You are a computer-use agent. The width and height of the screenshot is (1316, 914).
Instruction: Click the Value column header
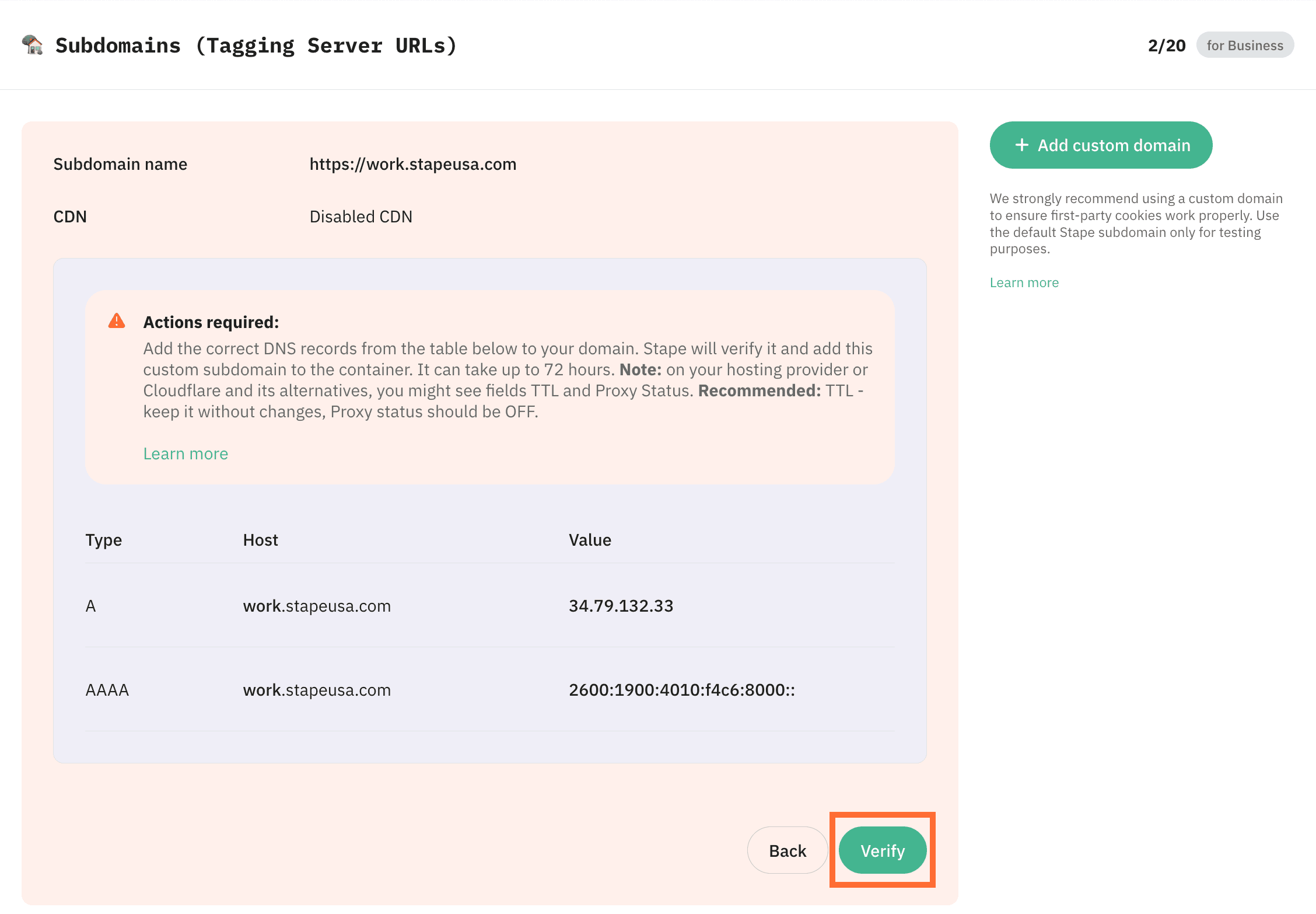tap(590, 540)
